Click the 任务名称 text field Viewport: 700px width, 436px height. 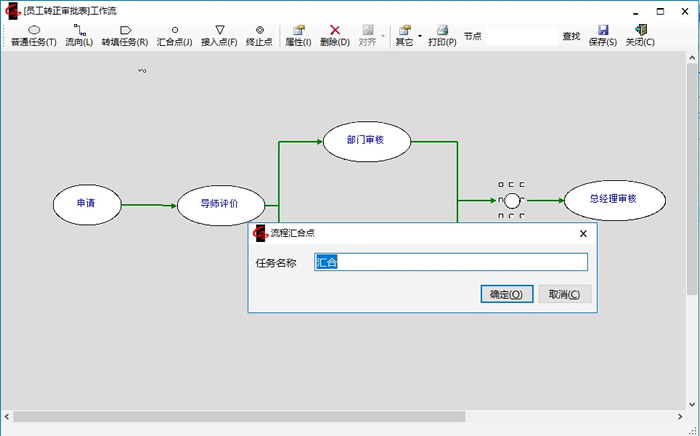[x=450, y=263]
